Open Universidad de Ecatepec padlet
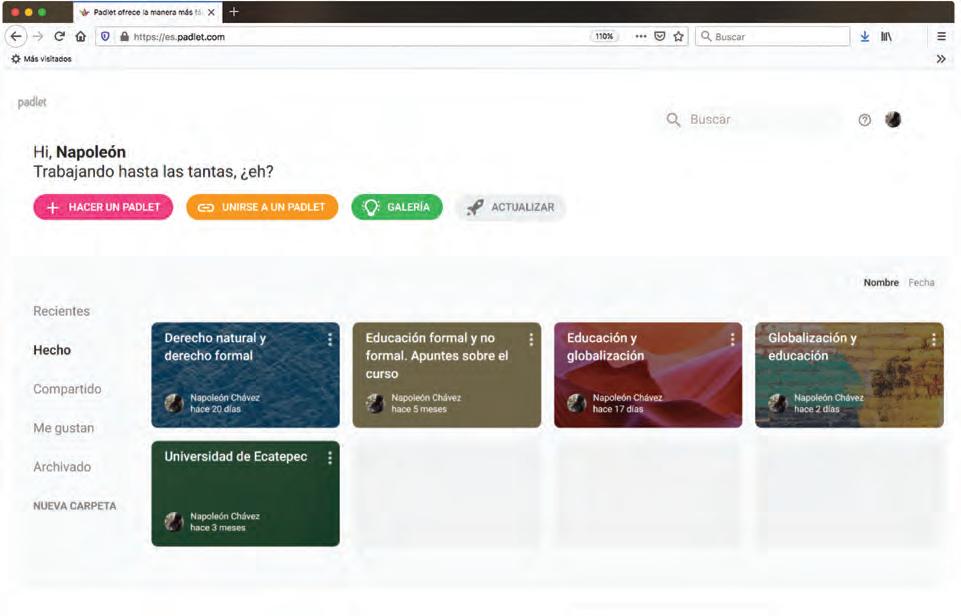This screenshot has width=961, height=616. [245, 493]
